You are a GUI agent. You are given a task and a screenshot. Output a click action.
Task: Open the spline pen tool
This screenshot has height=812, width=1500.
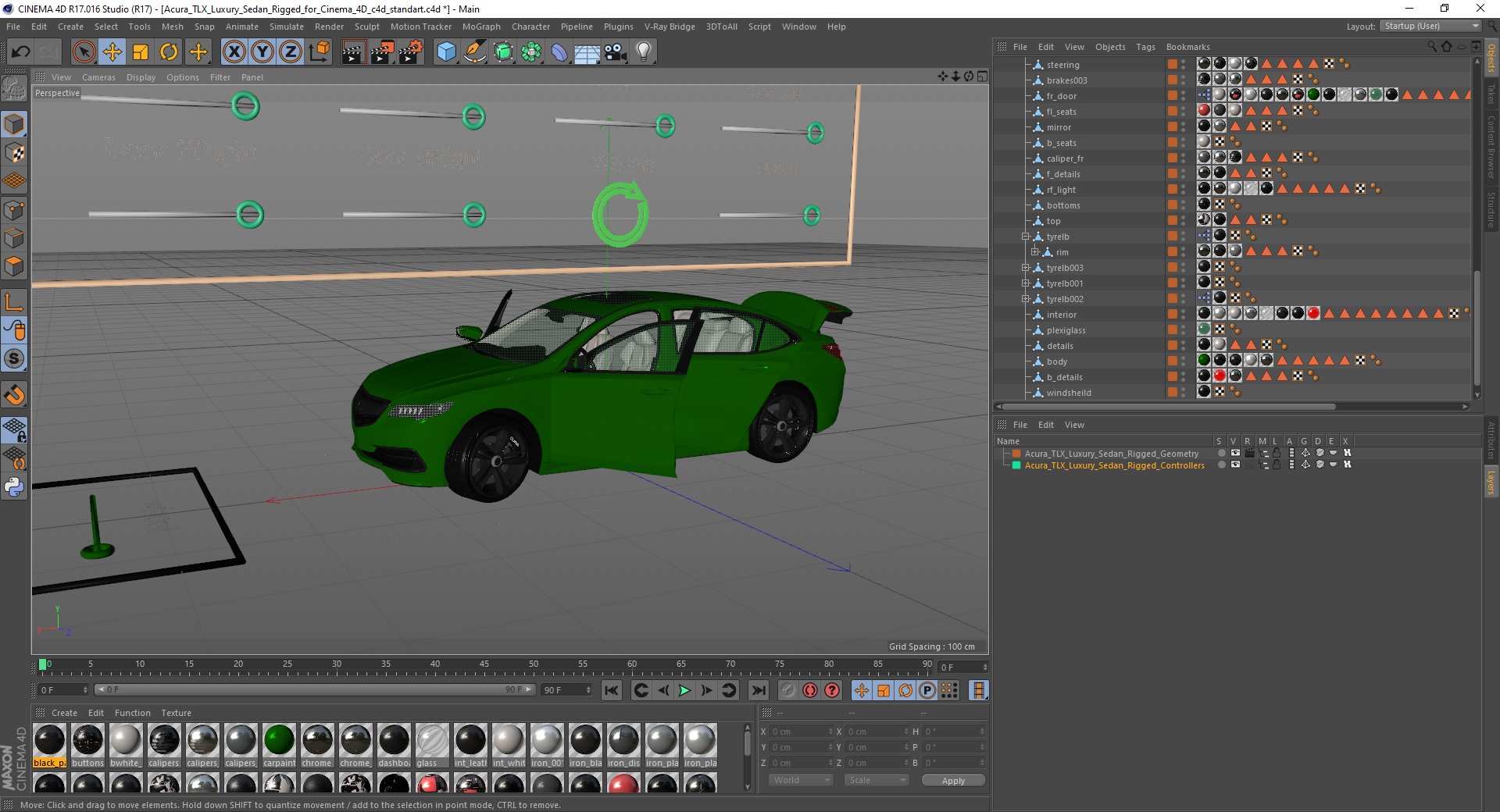coord(474,52)
